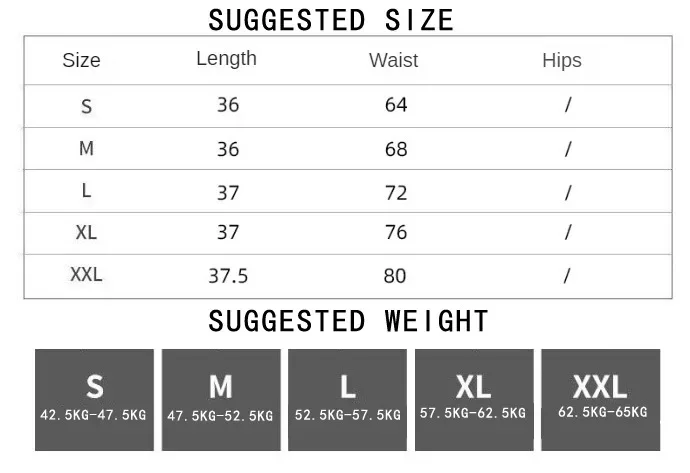Select the XXL weight box 62.5KG-65KG
690x473 pixels.
click(x=600, y=399)
